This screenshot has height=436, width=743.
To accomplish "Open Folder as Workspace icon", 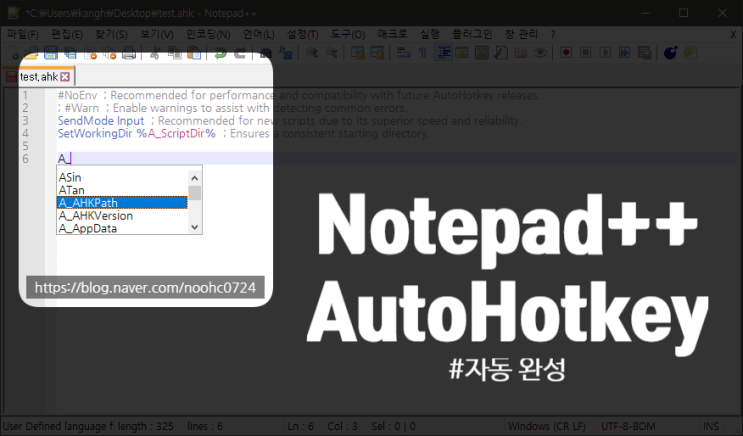I will (x=521, y=53).
